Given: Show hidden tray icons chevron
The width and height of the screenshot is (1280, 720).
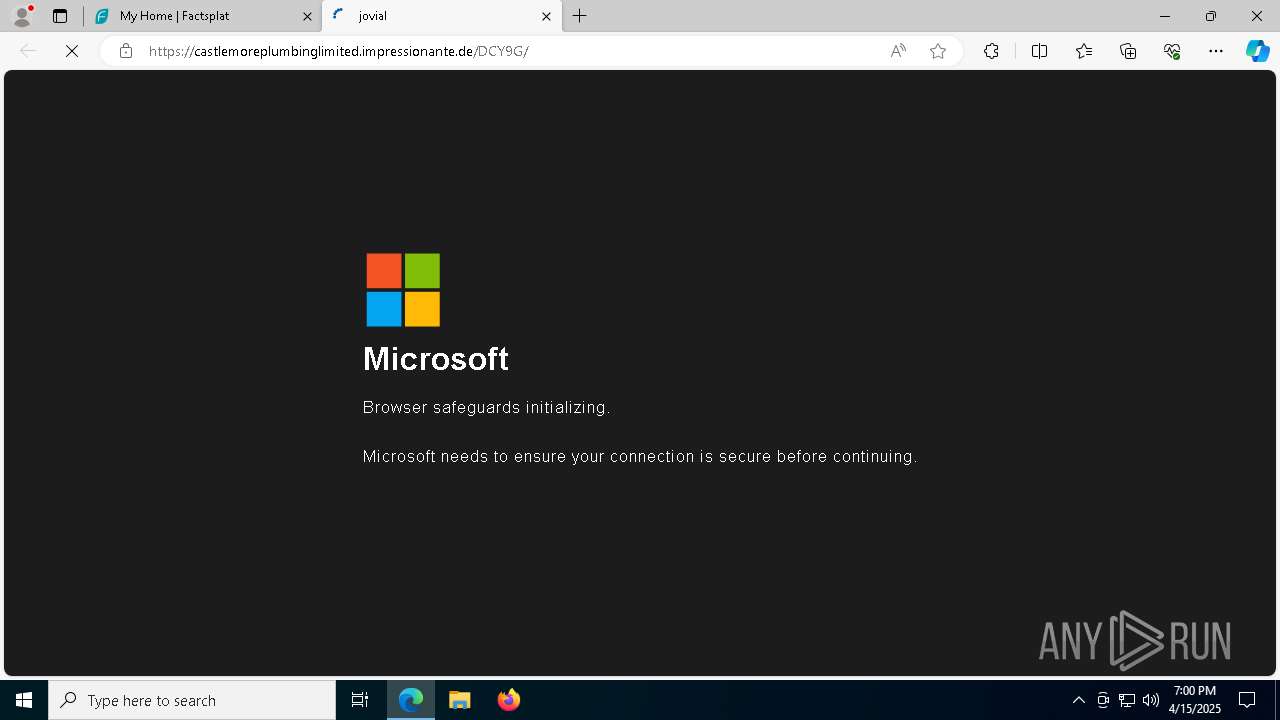Looking at the screenshot, I should click(x=1078, y=700).
